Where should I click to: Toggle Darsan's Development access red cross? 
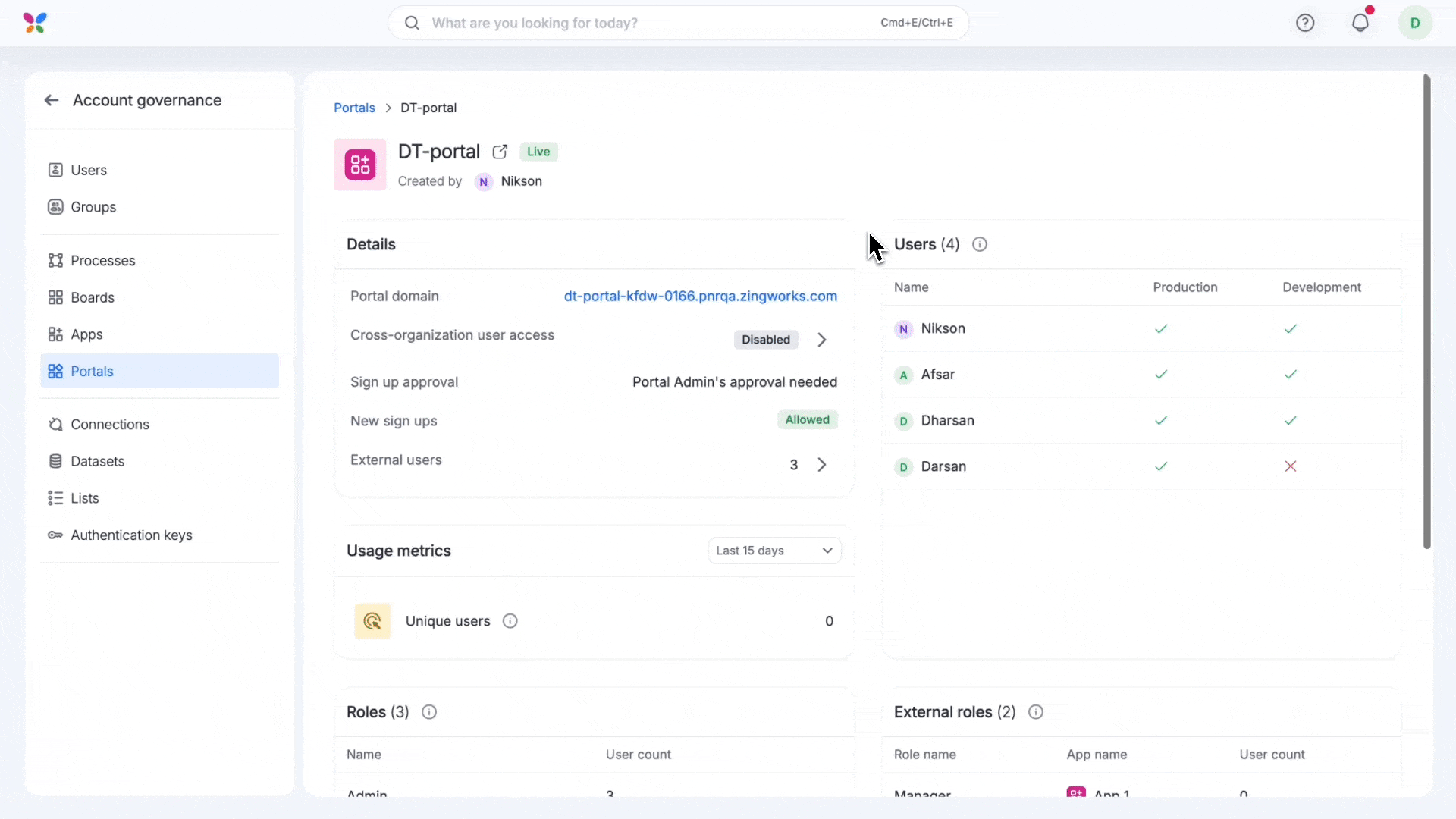pyautogui.click(x=1290, y=466)
